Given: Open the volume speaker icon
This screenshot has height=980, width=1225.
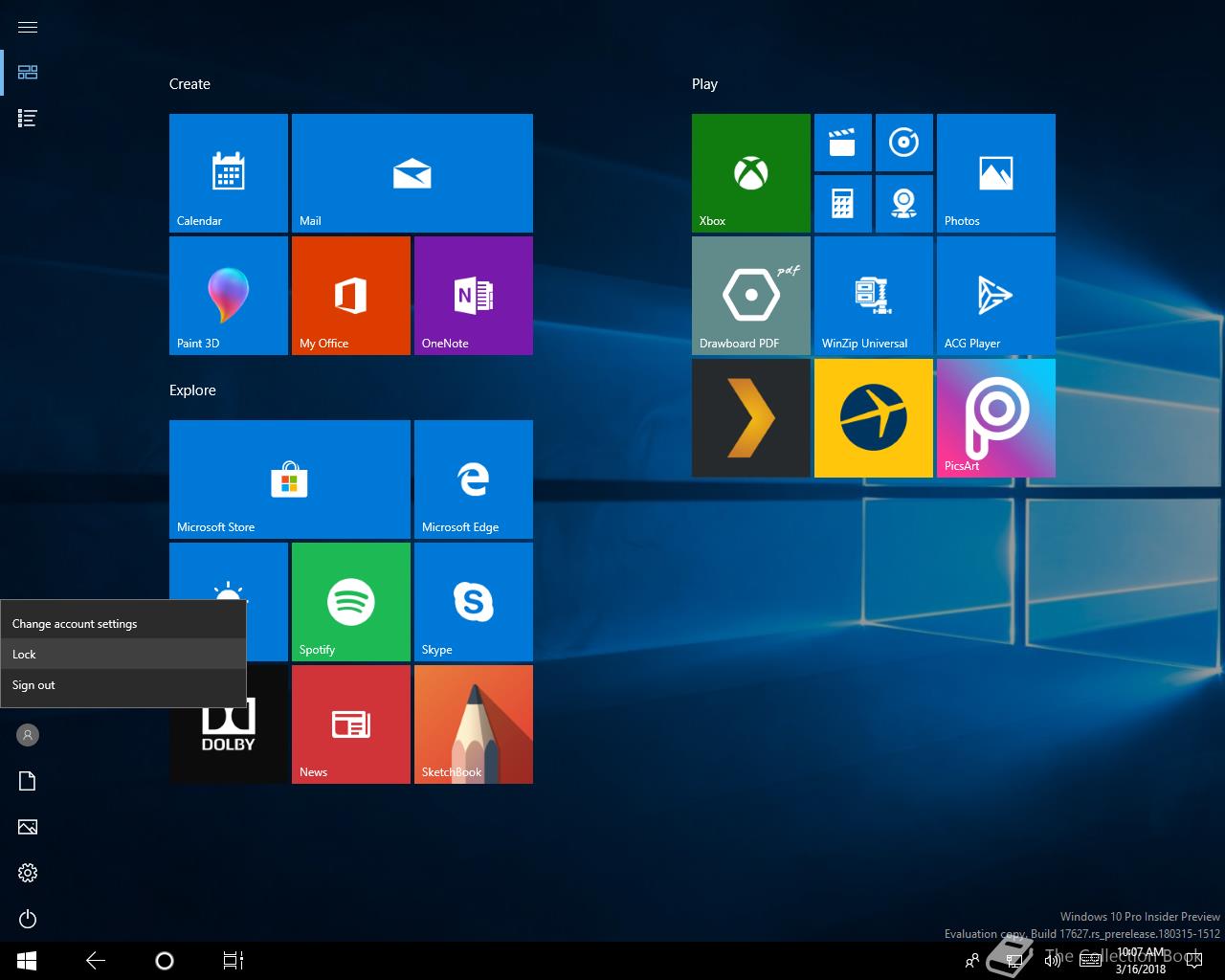Looking at the screenshot, I should 1053,961.
